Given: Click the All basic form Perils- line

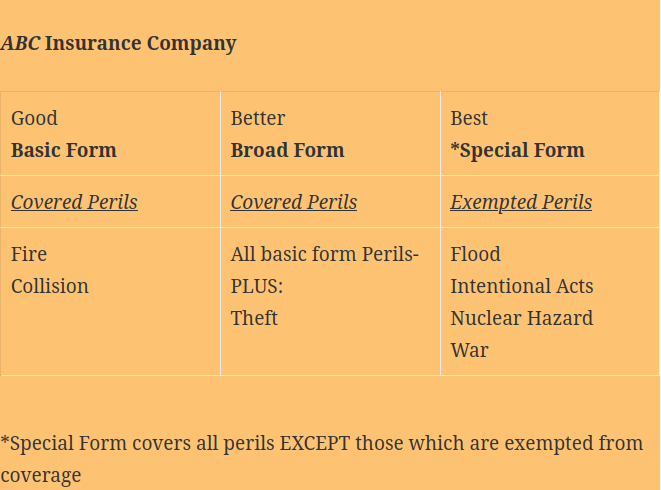Looking at the screenshot, I should tap(325, 254).
